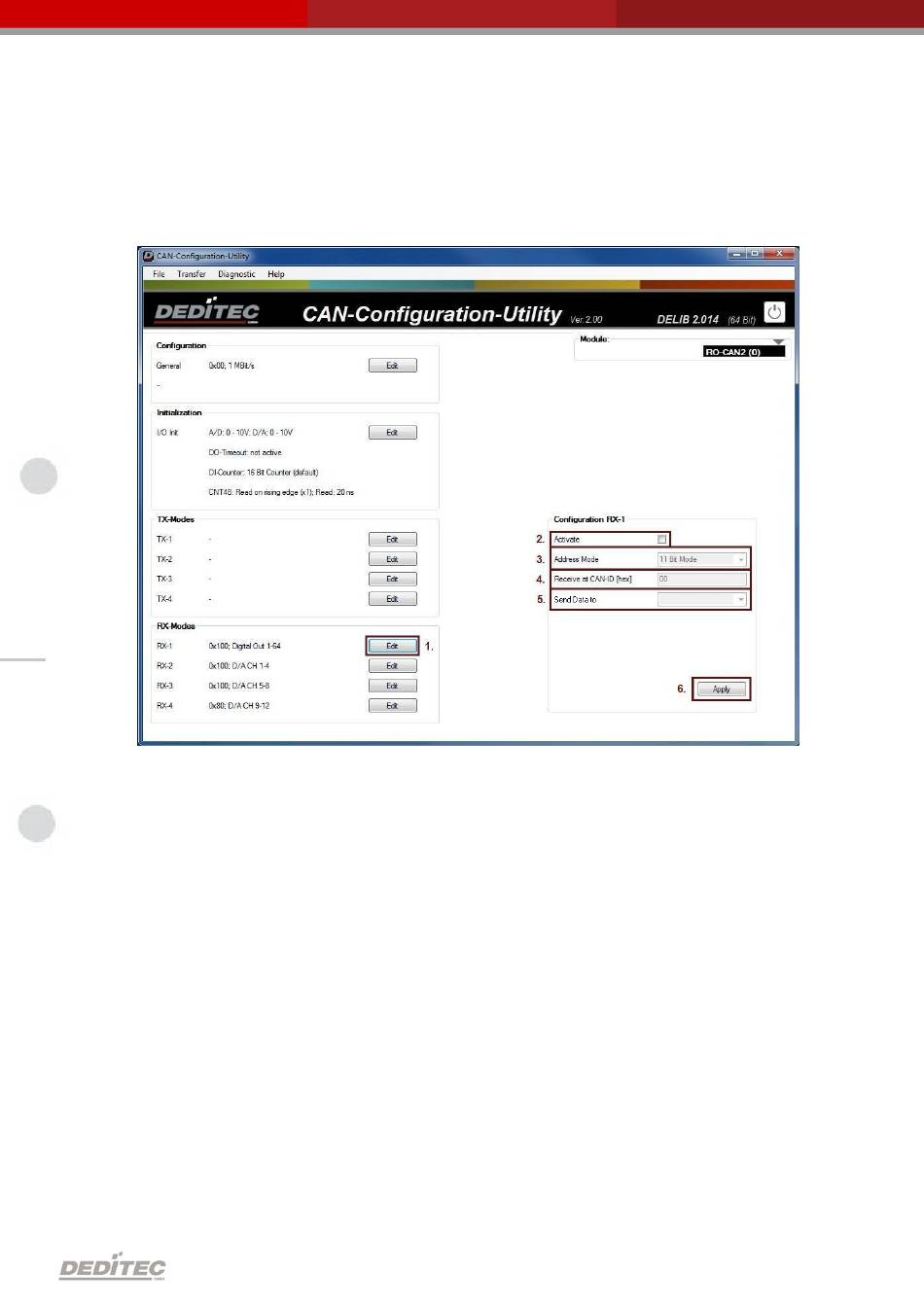Edit the General configuration

[392, 366]
